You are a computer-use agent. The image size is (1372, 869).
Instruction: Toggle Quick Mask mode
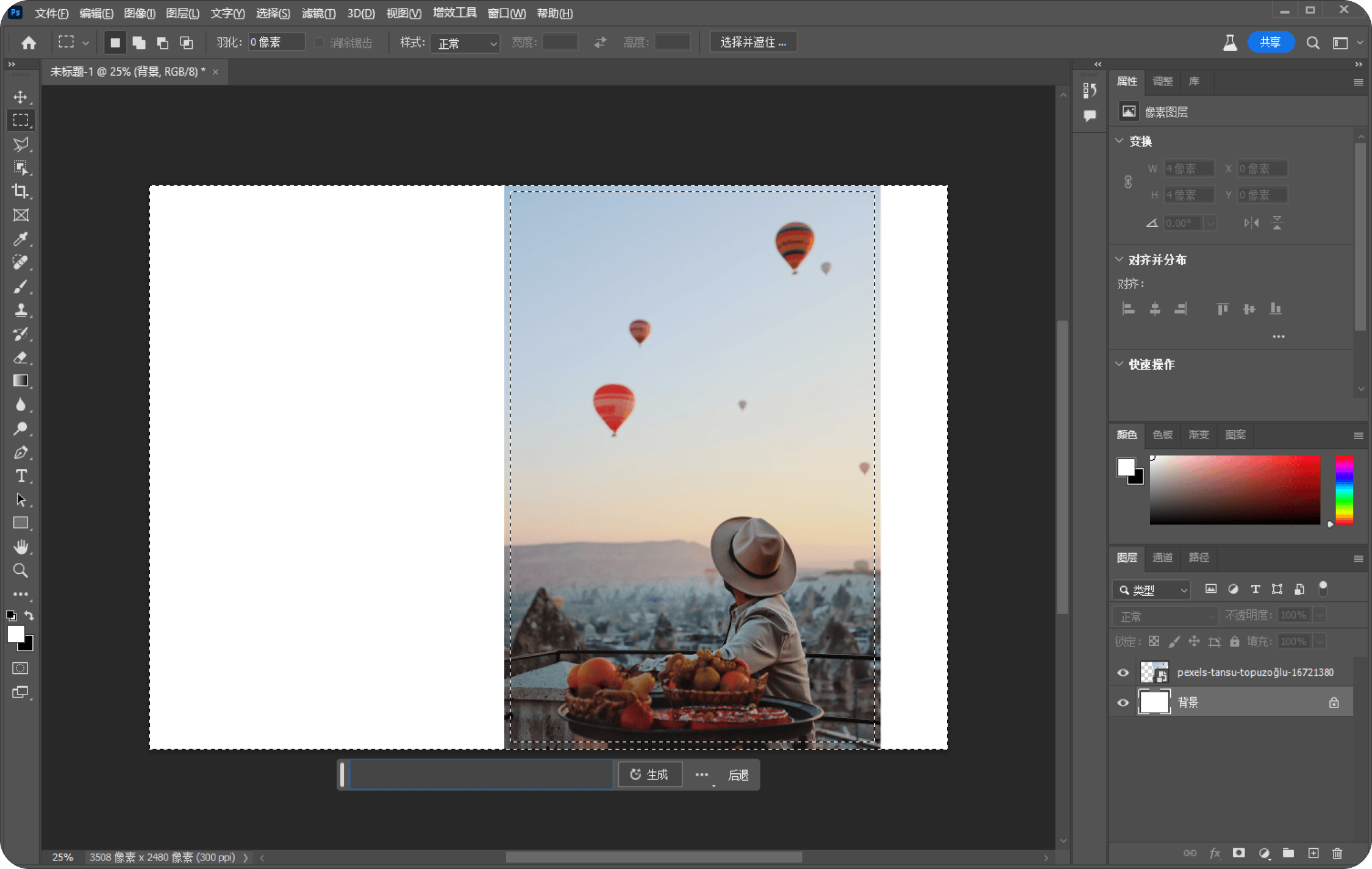click(x=21, y=668)
